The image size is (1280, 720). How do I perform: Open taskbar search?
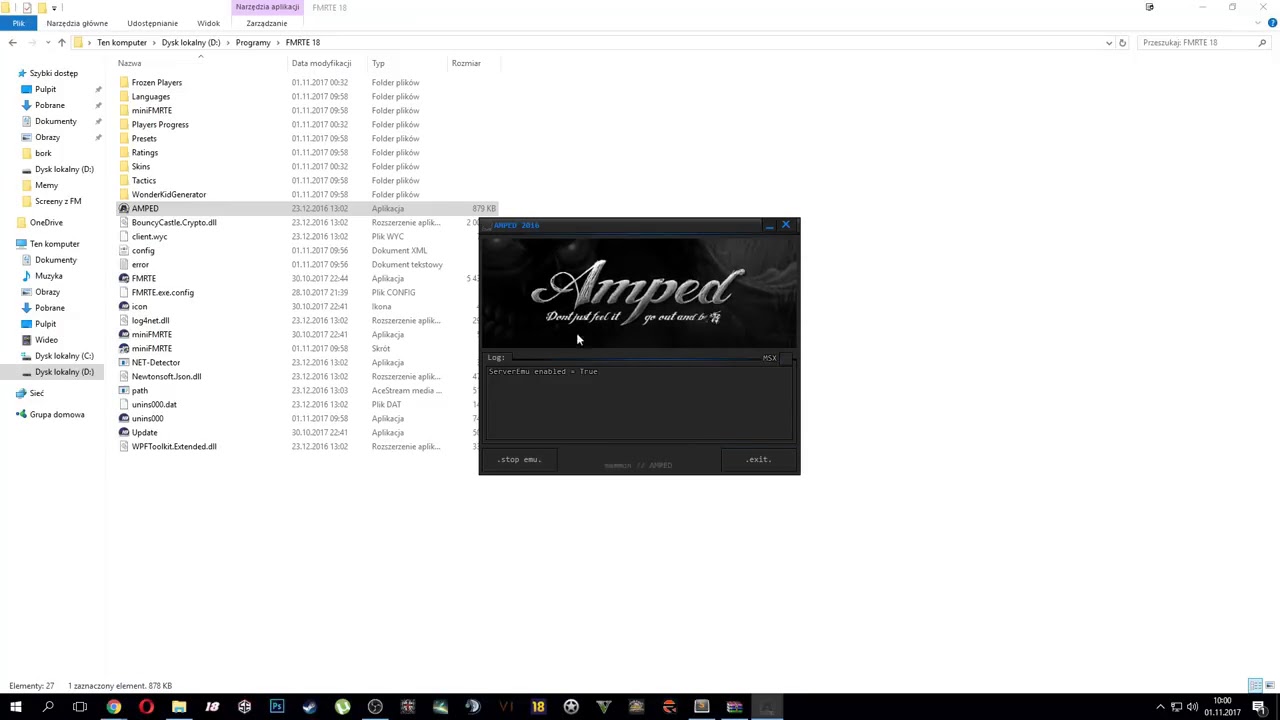click(x=48, y=708)
